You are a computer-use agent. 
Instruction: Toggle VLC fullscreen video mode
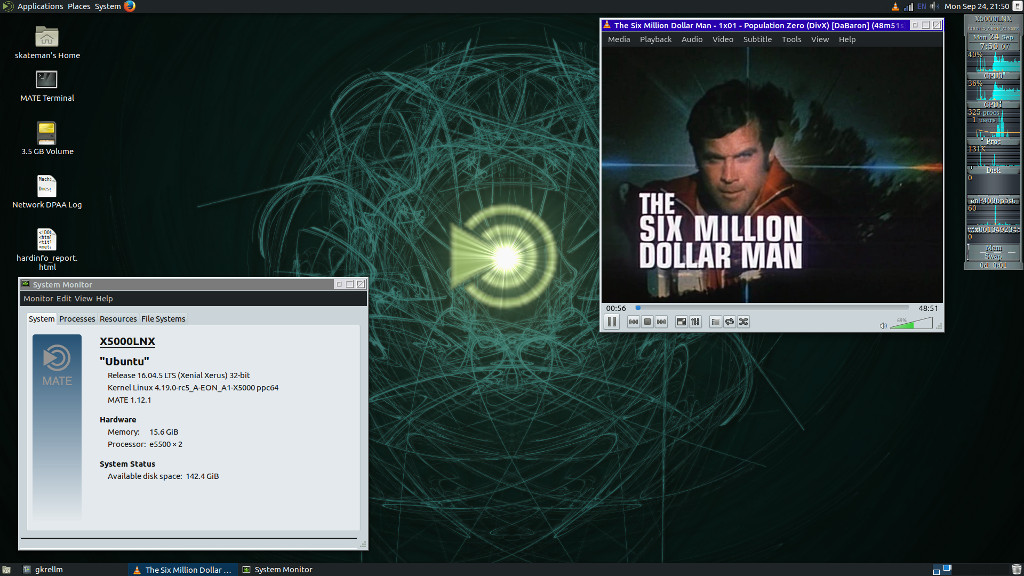click(x=681, y=321)
